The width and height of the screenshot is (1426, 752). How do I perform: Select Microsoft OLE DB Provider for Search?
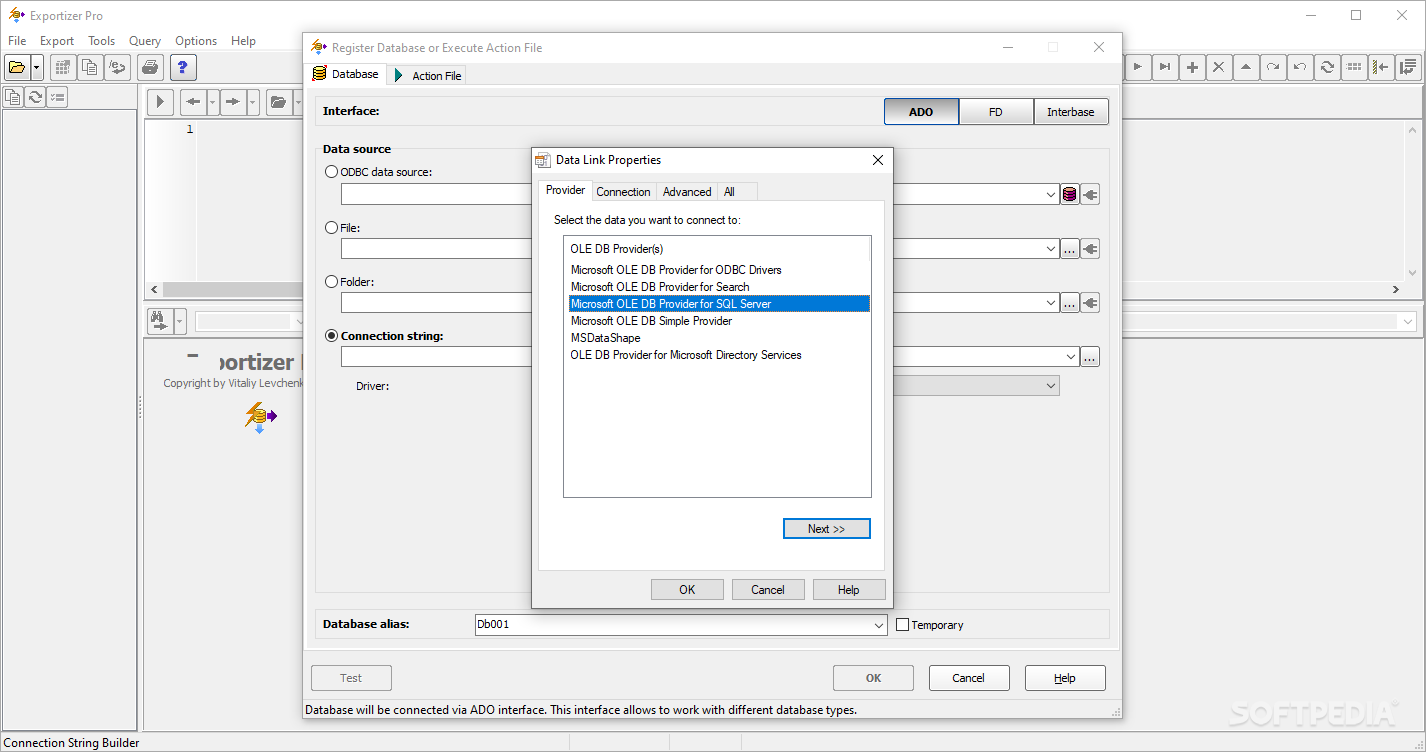(660, 287)
